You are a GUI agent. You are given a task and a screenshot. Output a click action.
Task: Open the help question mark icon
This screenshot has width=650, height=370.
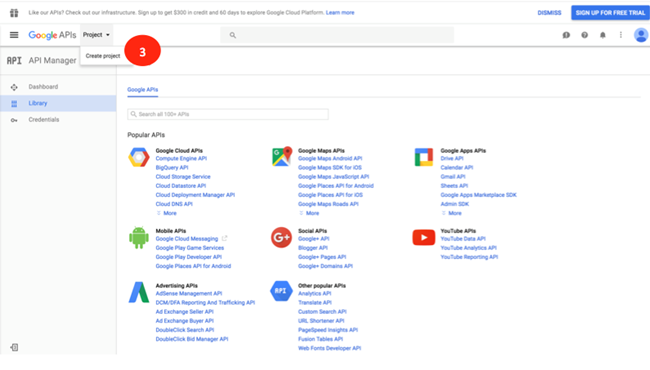click(x=585, y=35)
